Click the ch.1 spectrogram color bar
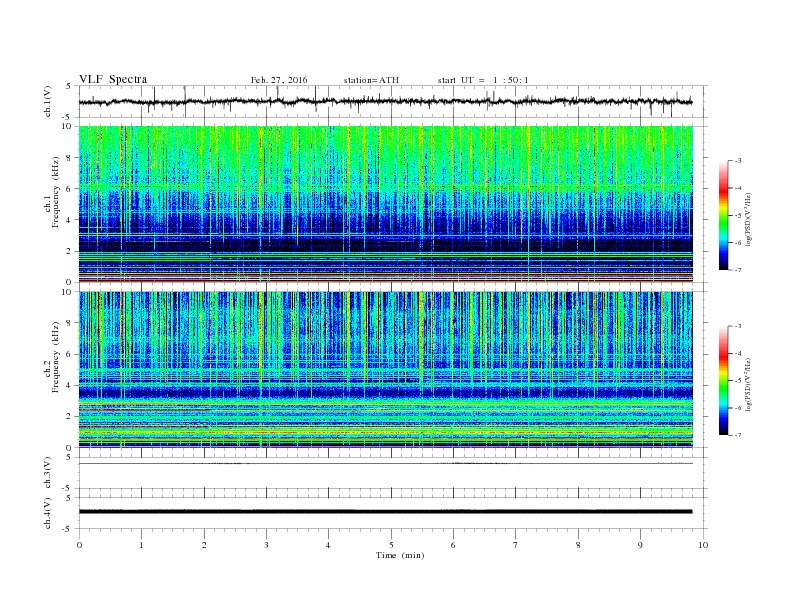The height and width of the screenshot is (612, 792). click(724, 215)
